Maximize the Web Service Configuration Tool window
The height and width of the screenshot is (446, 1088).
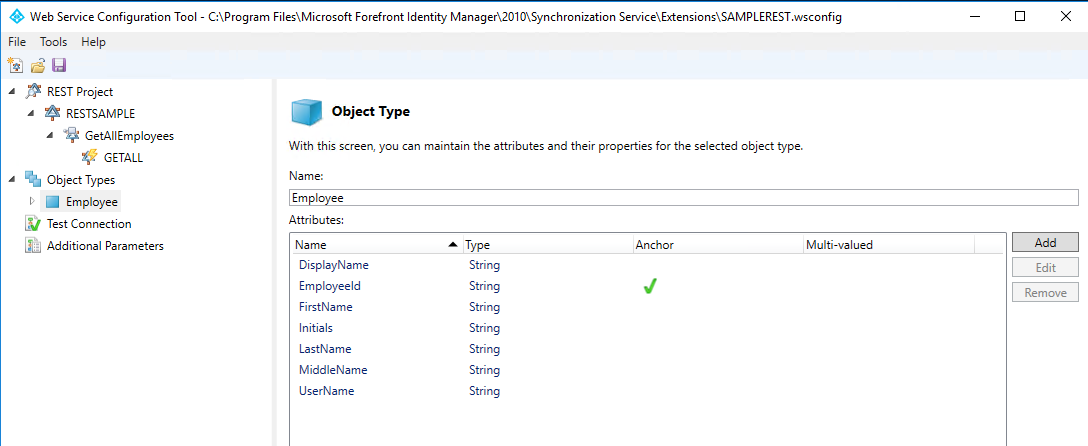pyautogui.click(x=1019, y=17)
